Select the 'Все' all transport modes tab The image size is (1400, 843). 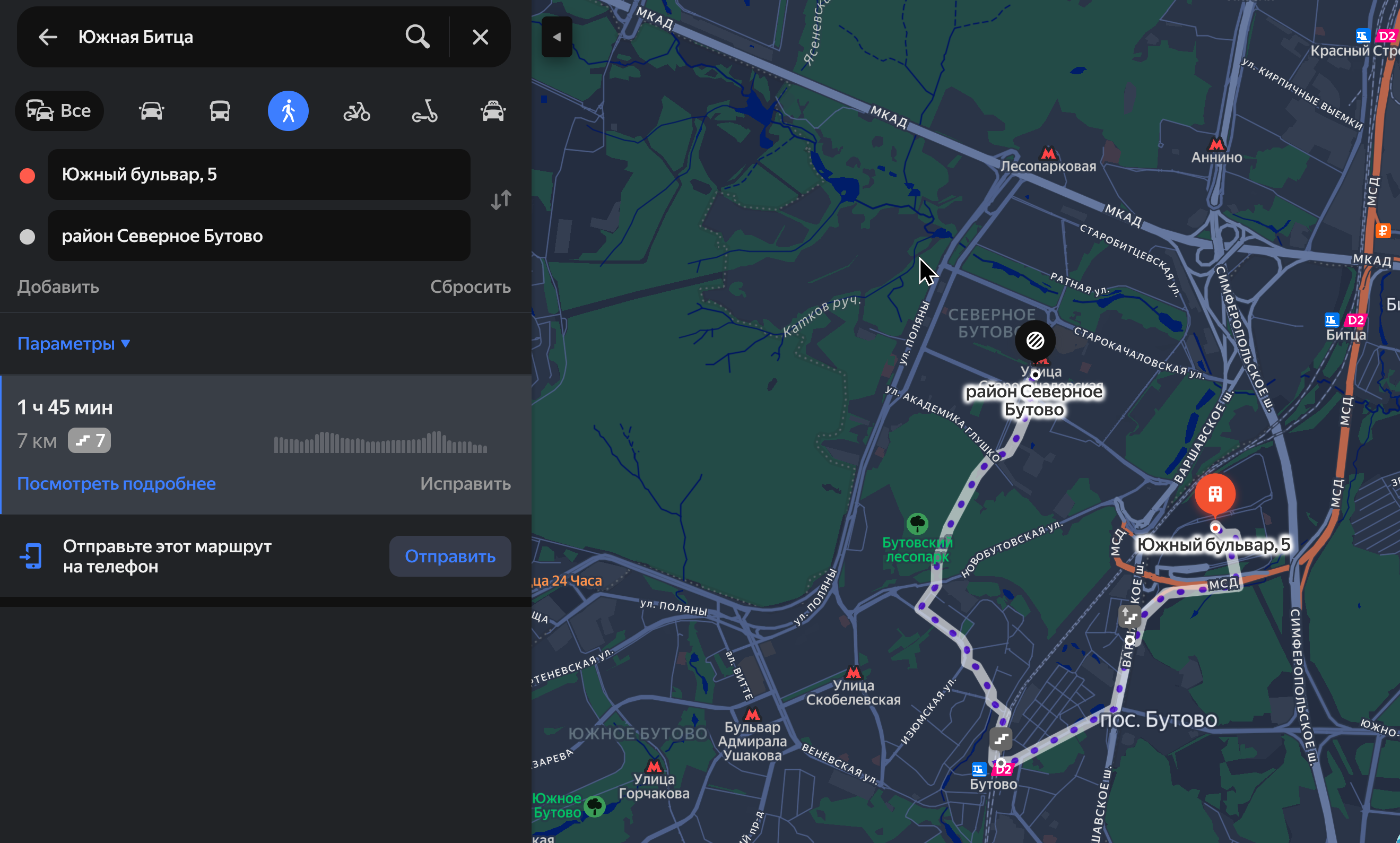tap(59, 111)
